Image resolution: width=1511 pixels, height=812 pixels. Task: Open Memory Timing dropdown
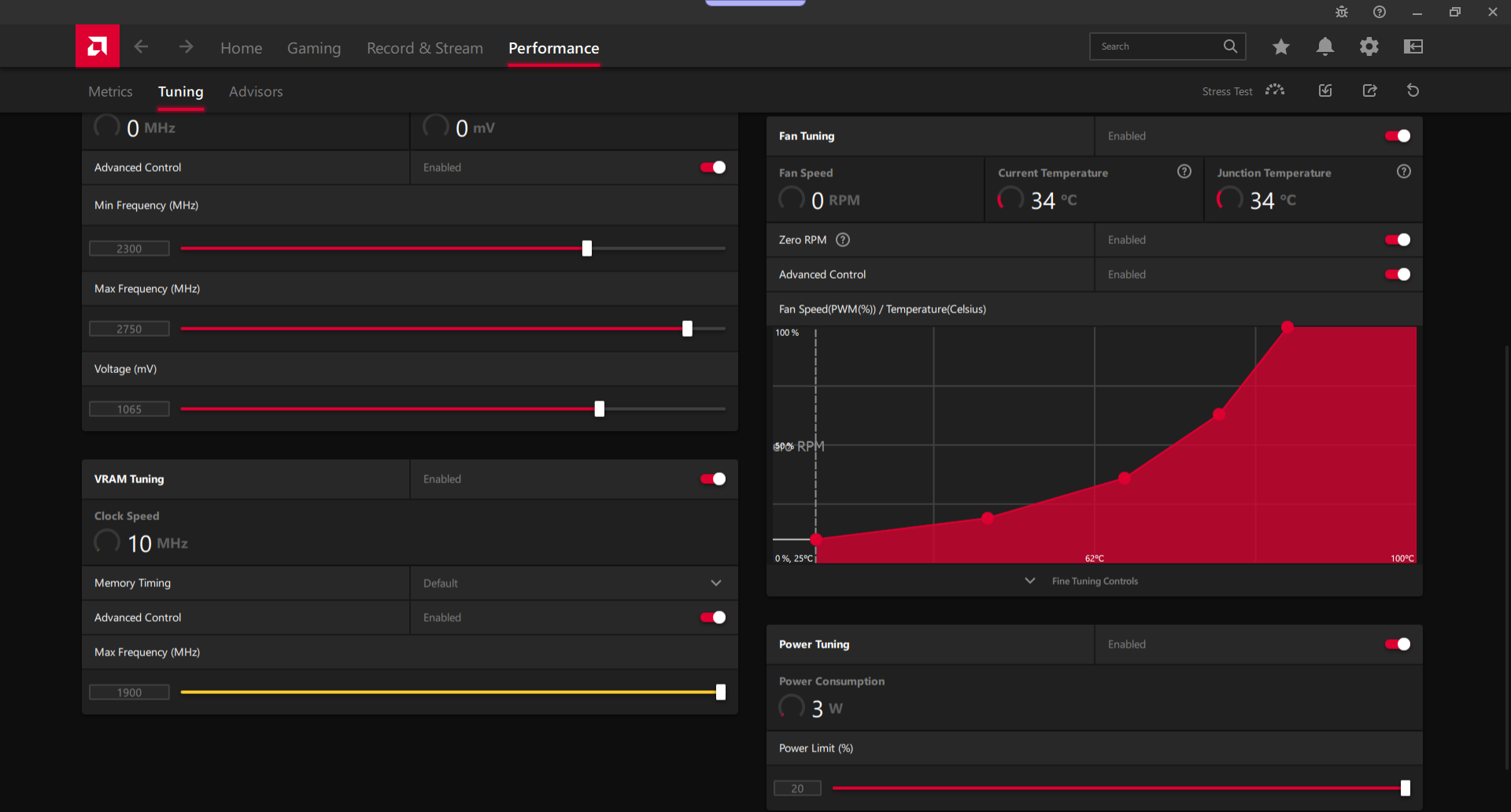[x=574, y=583]
